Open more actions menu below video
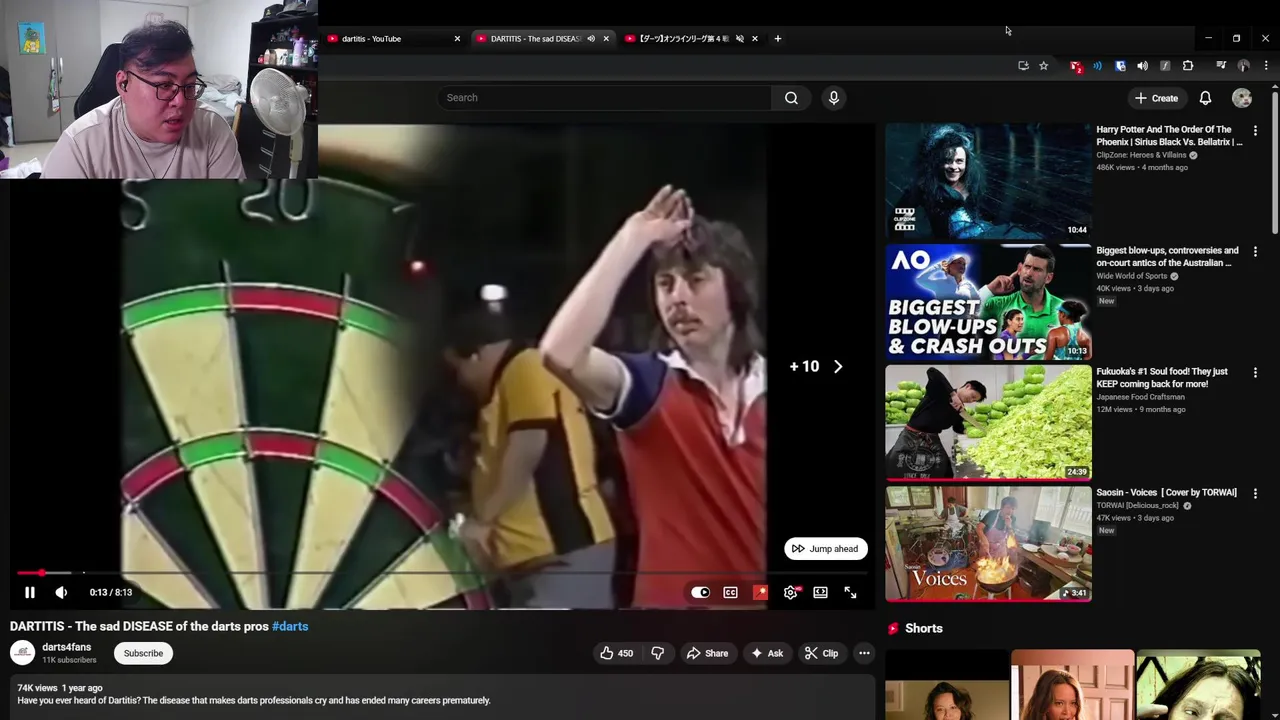The image size is (1280, 720). [x=864, y=653]
